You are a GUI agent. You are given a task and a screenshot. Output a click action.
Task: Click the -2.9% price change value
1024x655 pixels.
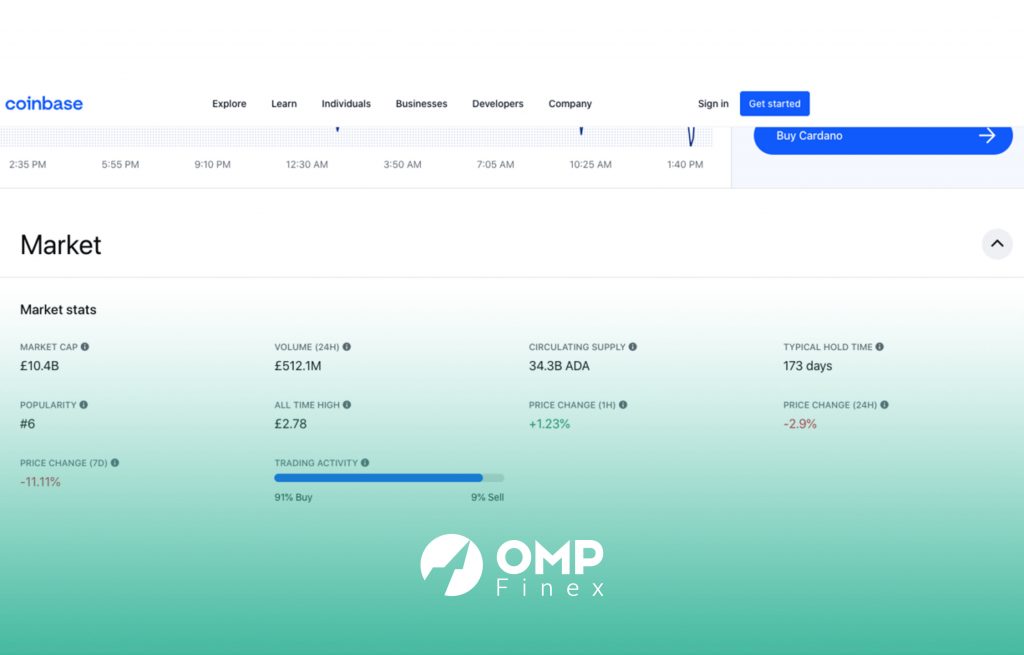[x=800, y=424]
